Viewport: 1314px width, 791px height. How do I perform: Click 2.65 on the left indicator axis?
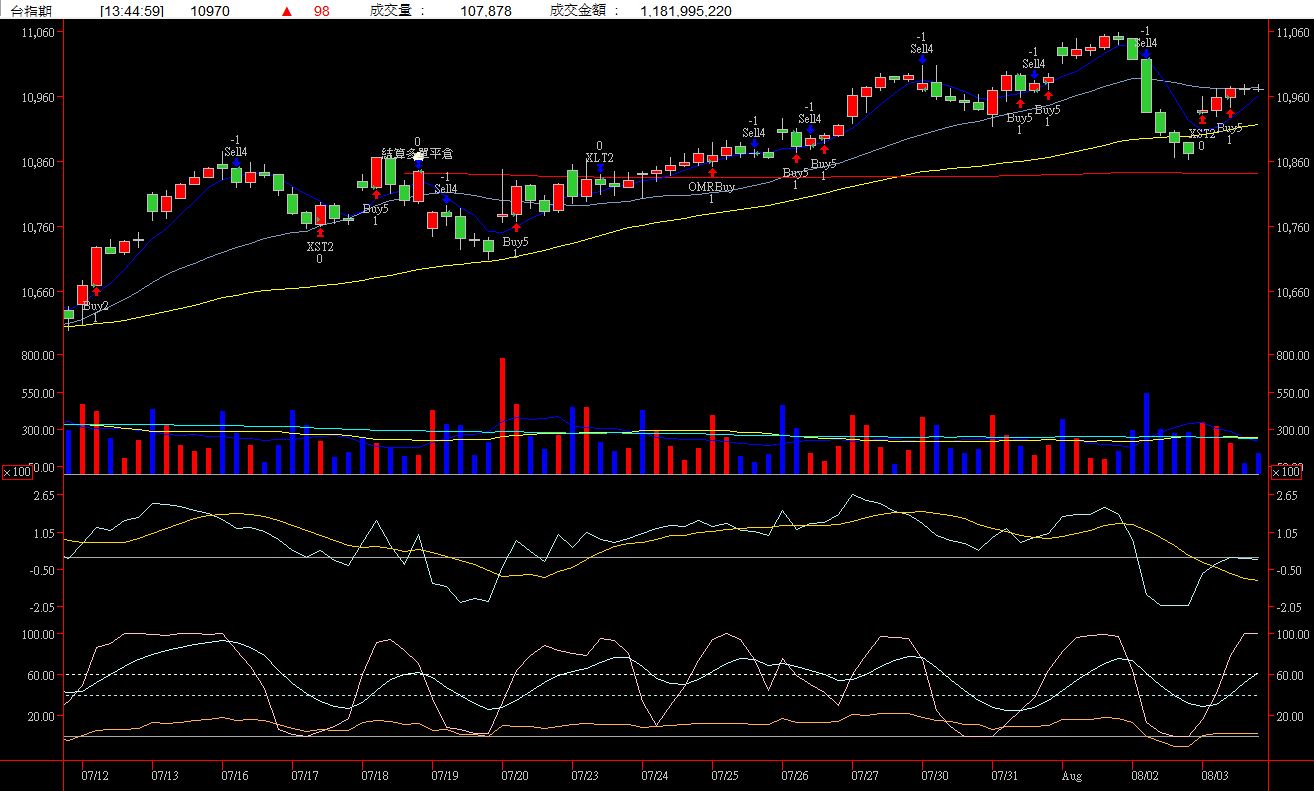[x=43, y=495]
